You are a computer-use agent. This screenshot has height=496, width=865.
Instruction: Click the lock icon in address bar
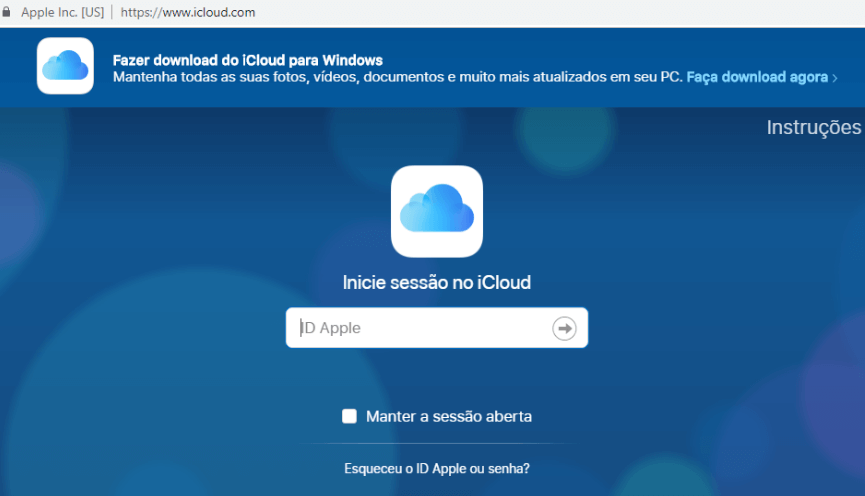click(6, 12)
